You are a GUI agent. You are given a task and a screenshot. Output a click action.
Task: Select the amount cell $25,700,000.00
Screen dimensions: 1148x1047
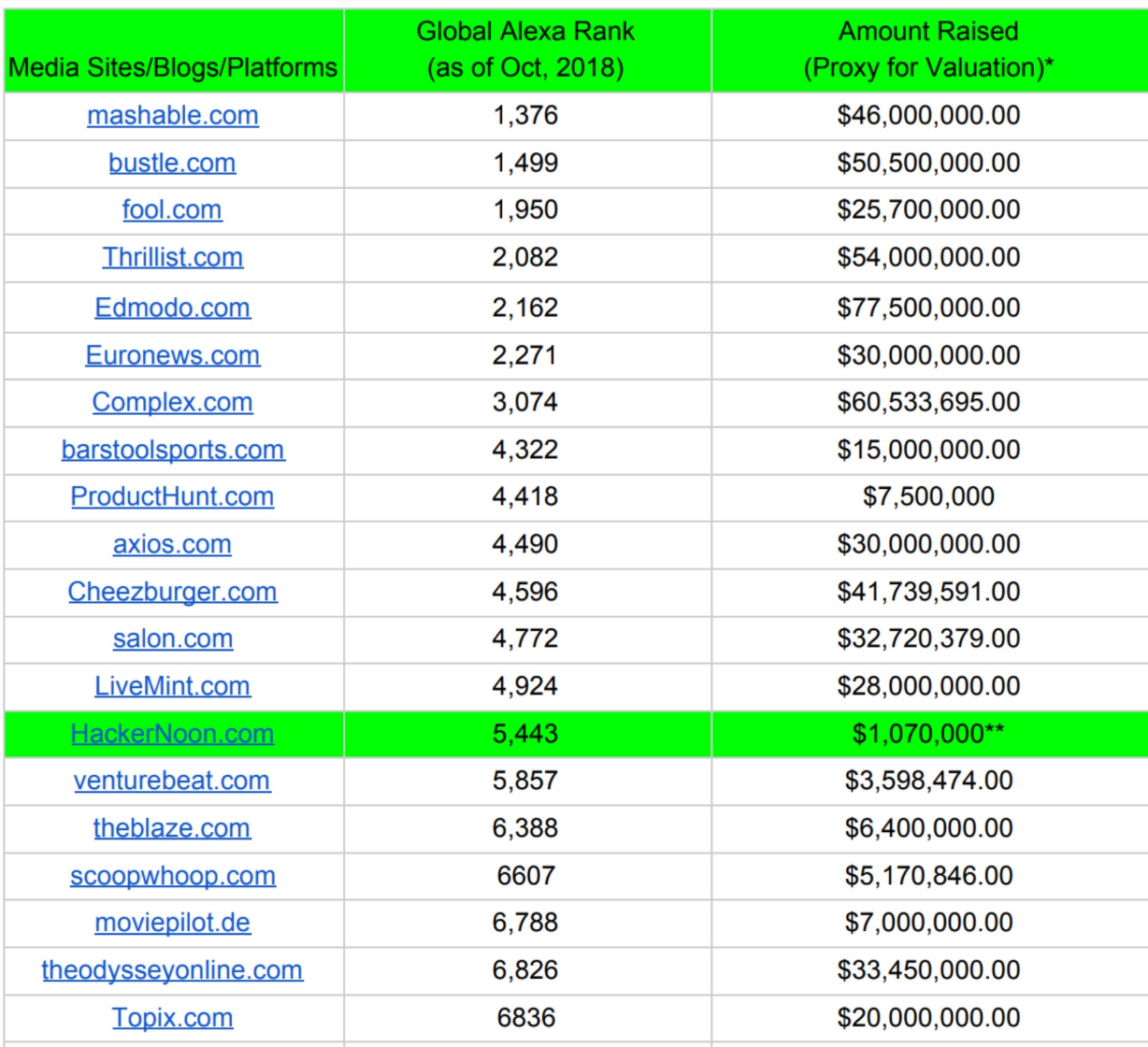[x=929, y=209]
